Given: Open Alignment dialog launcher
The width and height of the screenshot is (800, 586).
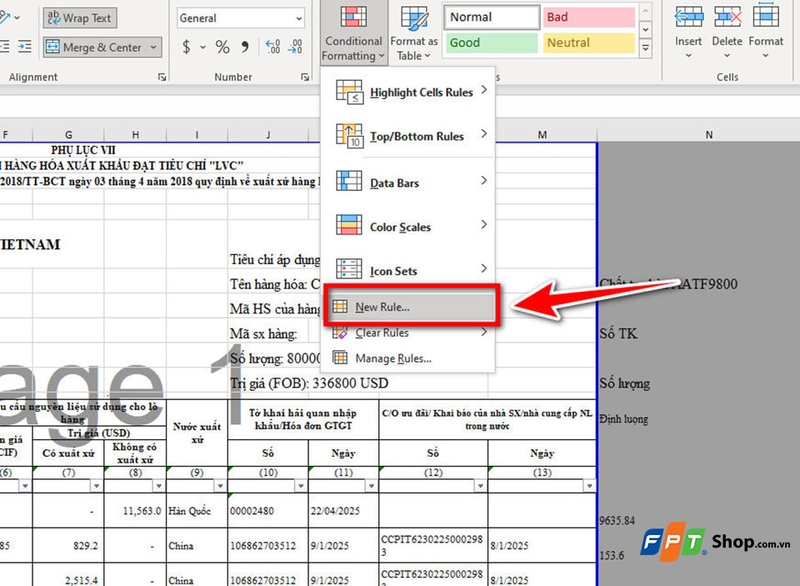Looking at the screenshot, I should [x=162, y=77].
